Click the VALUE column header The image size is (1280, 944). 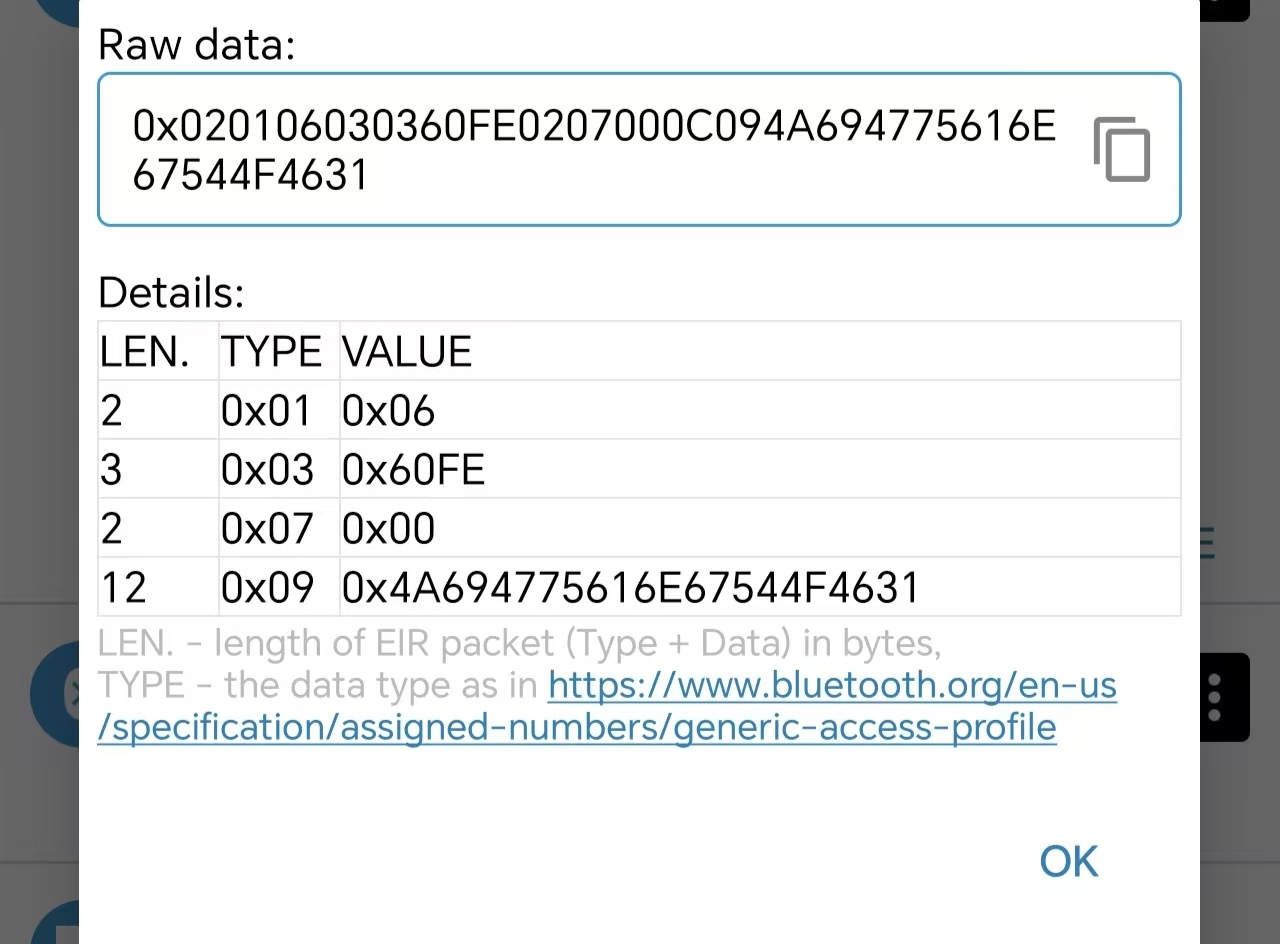[407, 352]
